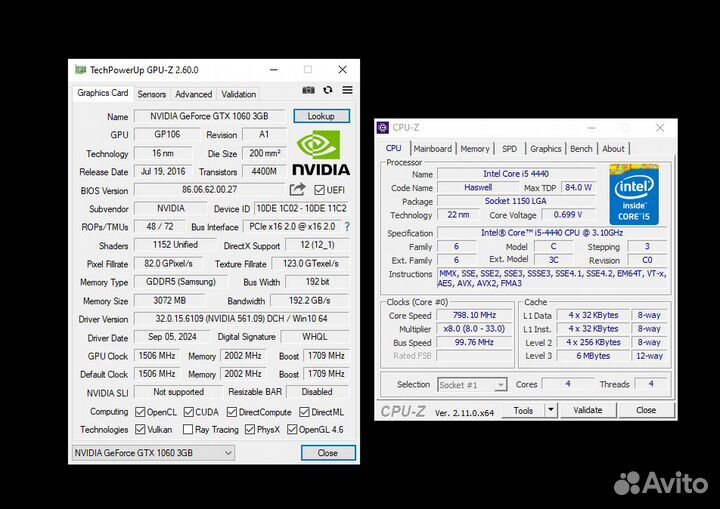This screenshot has height=509, width=720.
Task: Click the Close button in CPU-Z
Action: click(646, 410)
